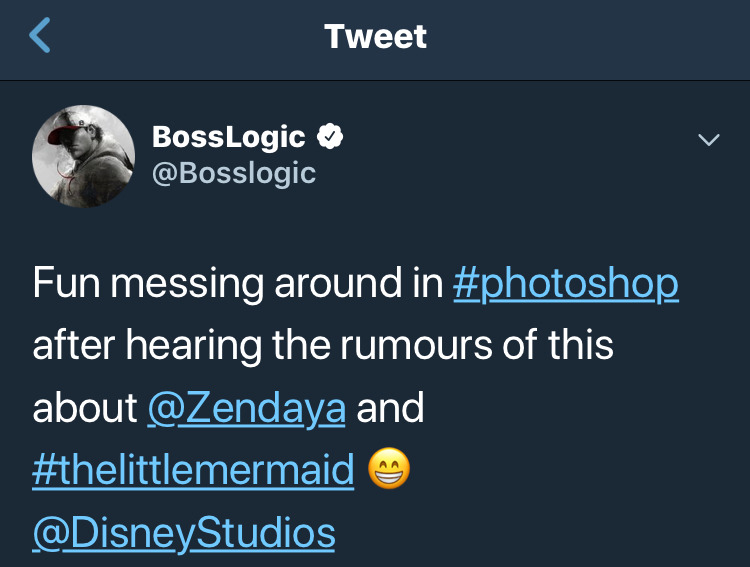
Task: Click the BossLogic display name
Action: point(229,137)
